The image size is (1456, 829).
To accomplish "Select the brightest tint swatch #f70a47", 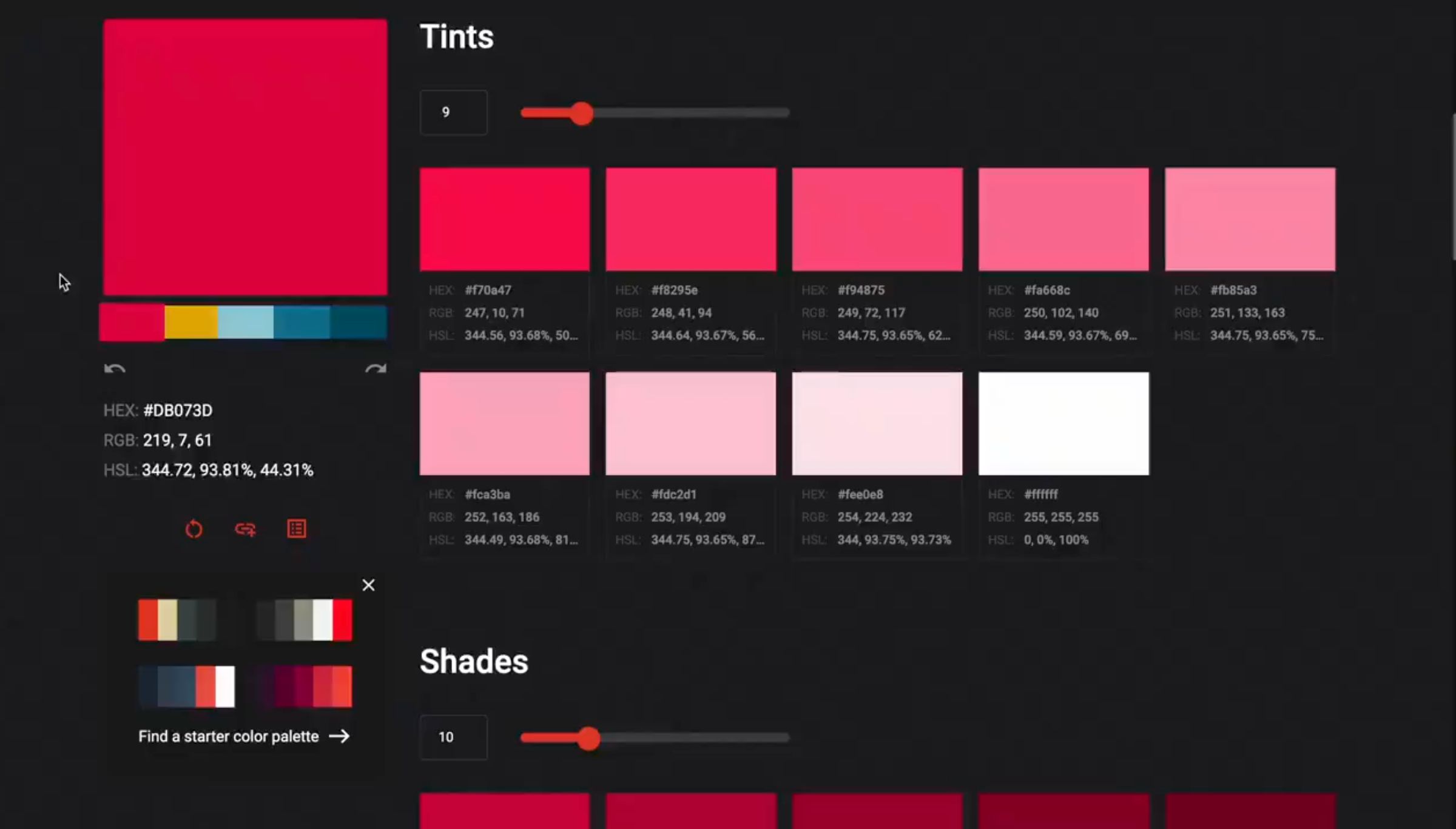I will pos(504,218).
